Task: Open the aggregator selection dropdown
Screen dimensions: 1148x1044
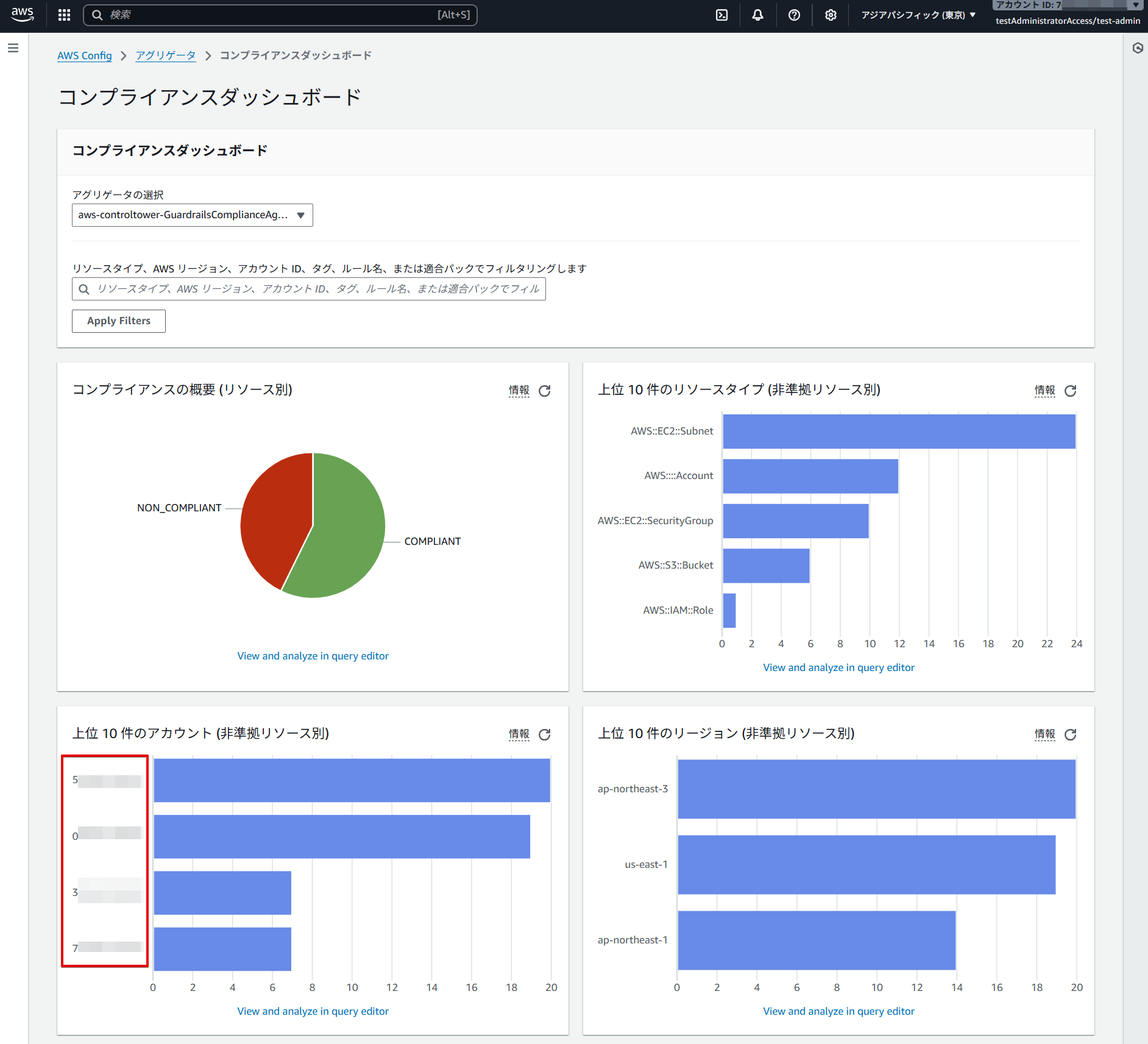Action: point(192,215)
